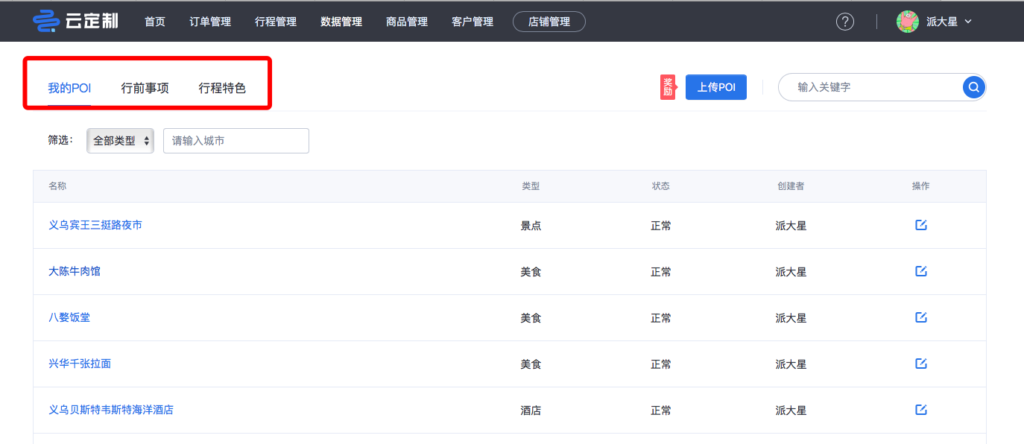Viewport: 1024px width, 444px height.
Task: Click the 状态 column header
Action: [x=660, y=186]
